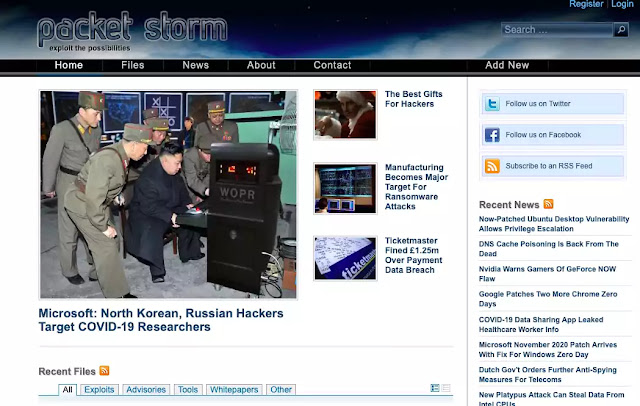This screenshot has height=406, width=640.
Task: Open the WOPR featured story image
Action: pyautogui.click(x=168, y=195)
